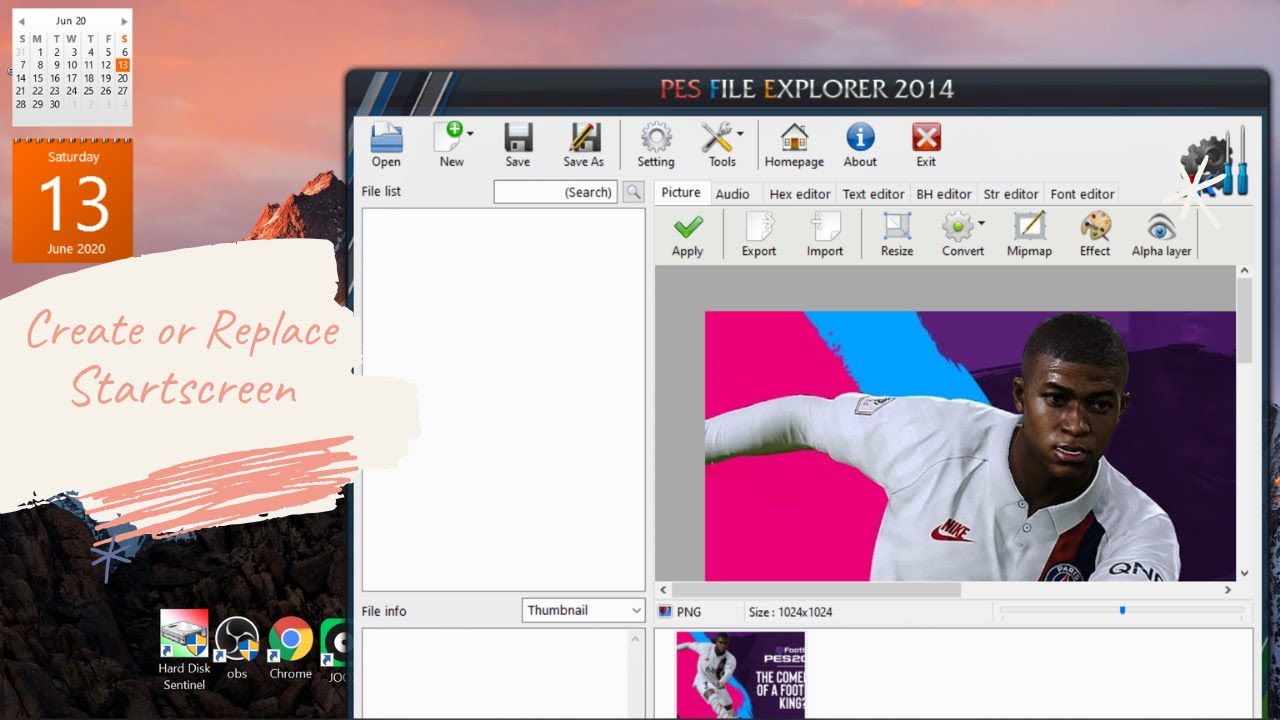The height and width of the screenshot is (720, 1280).
Task: Toggle the Alpha layer eye icon
Action: 1161,236
